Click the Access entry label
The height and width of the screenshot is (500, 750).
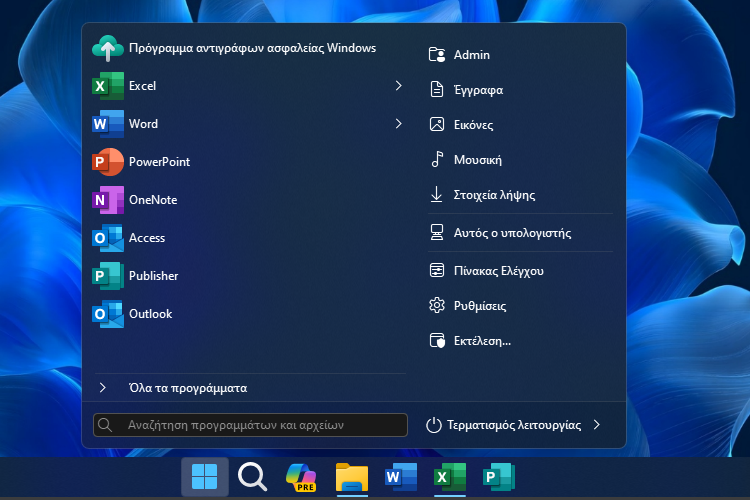click(x=147, y=238)
